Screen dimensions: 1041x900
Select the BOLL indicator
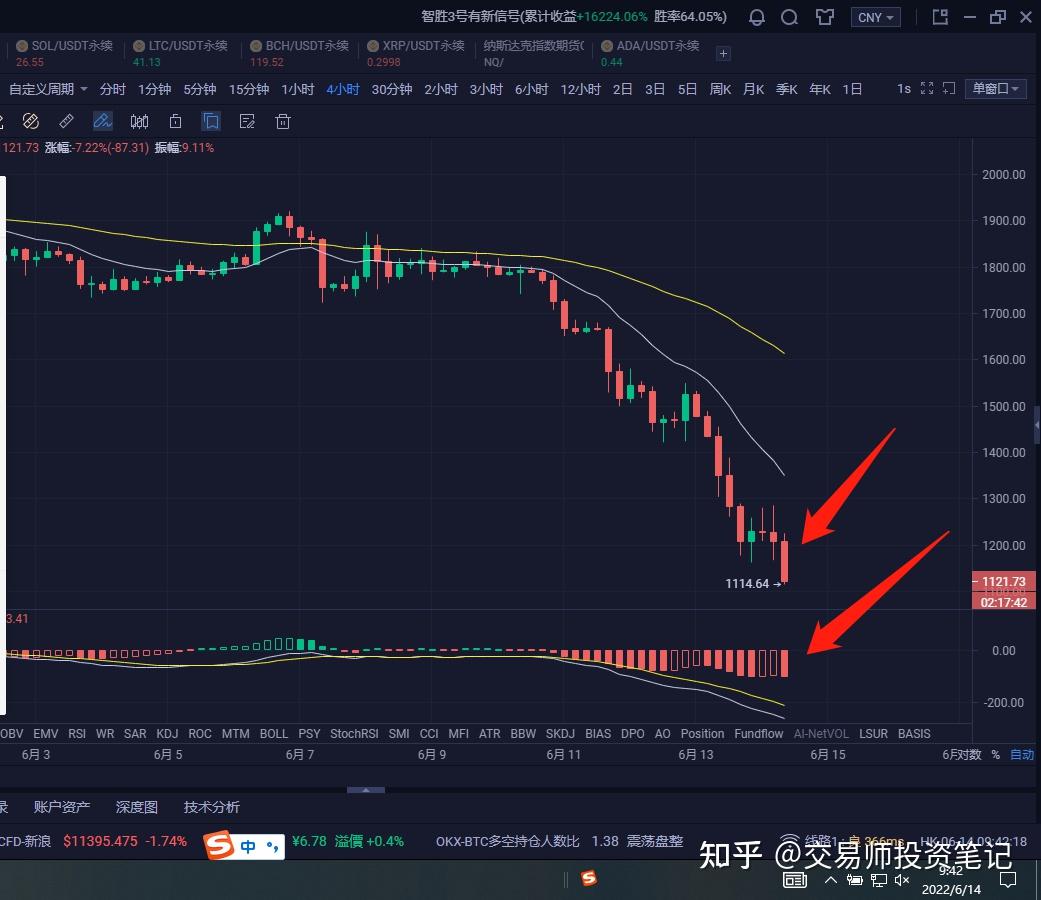[274, 734]
